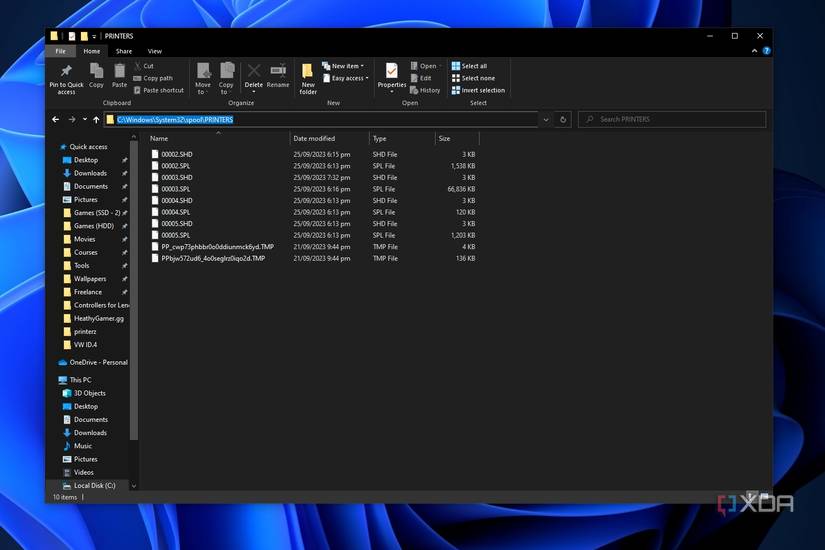Image resolution: width=825 pixels, height=550 pixels.
Task: Open the address bar history dropdown
Action: 546,119
